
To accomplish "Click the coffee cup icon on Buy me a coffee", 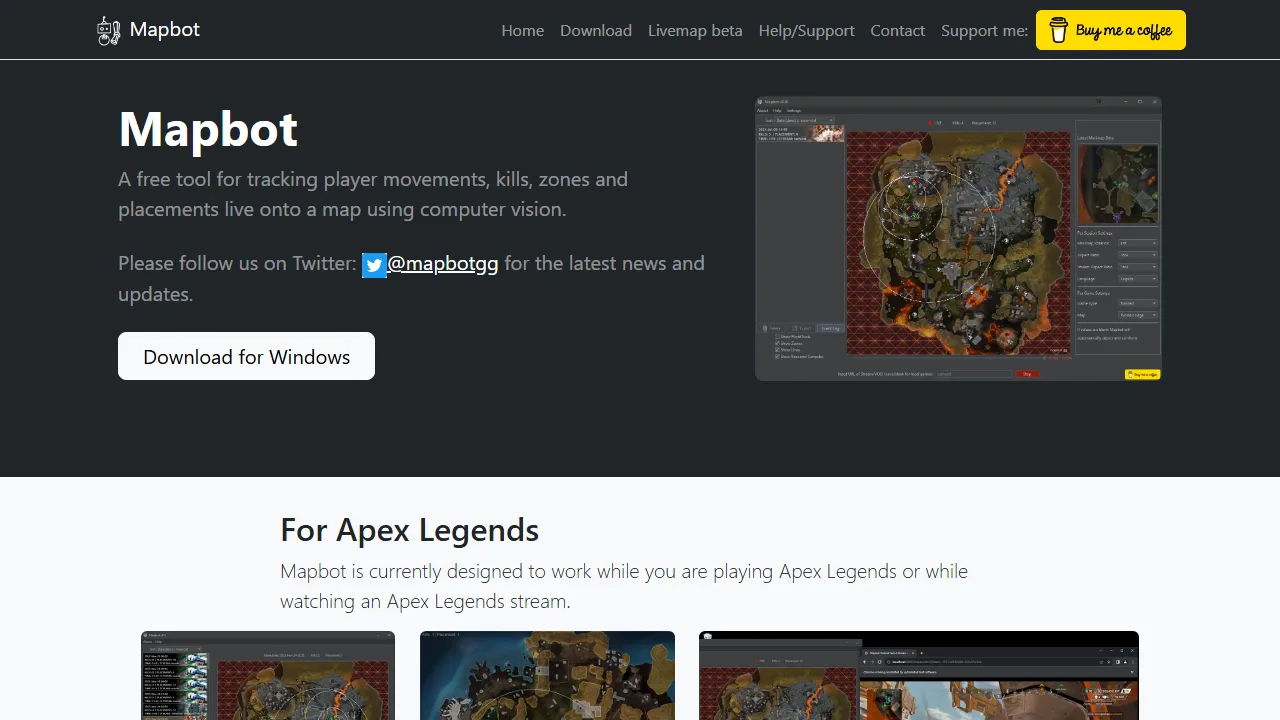I will 1058,30.
